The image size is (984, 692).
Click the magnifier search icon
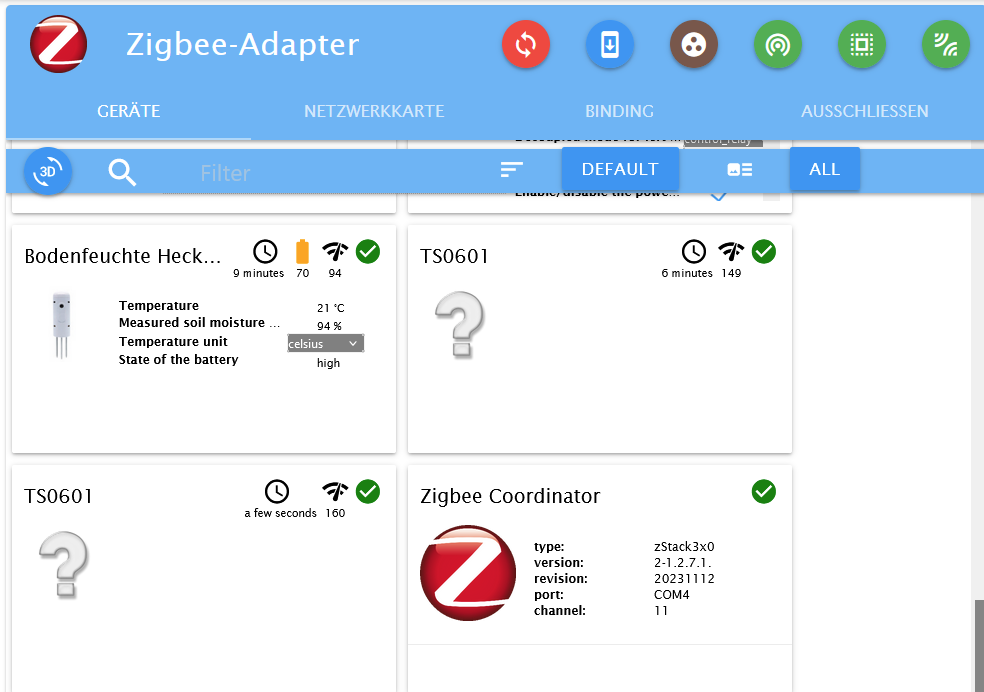(x=122, y=172)
